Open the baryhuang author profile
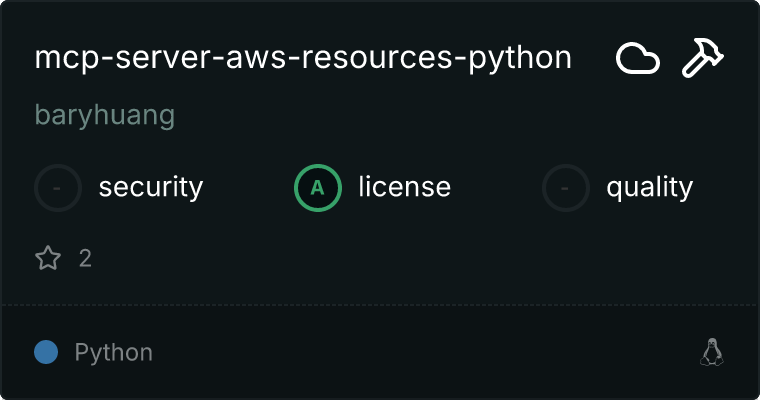The width and height of the screenshot is (760, 400). coord(105,115)
